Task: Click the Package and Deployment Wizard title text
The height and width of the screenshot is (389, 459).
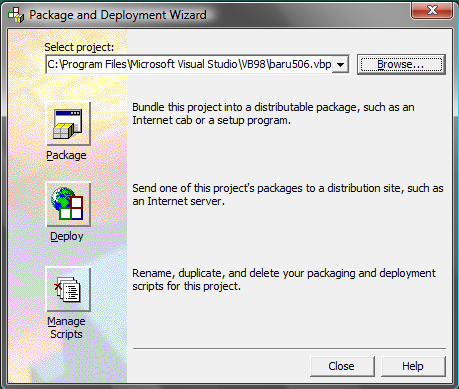Action: (x=118, y=15)
